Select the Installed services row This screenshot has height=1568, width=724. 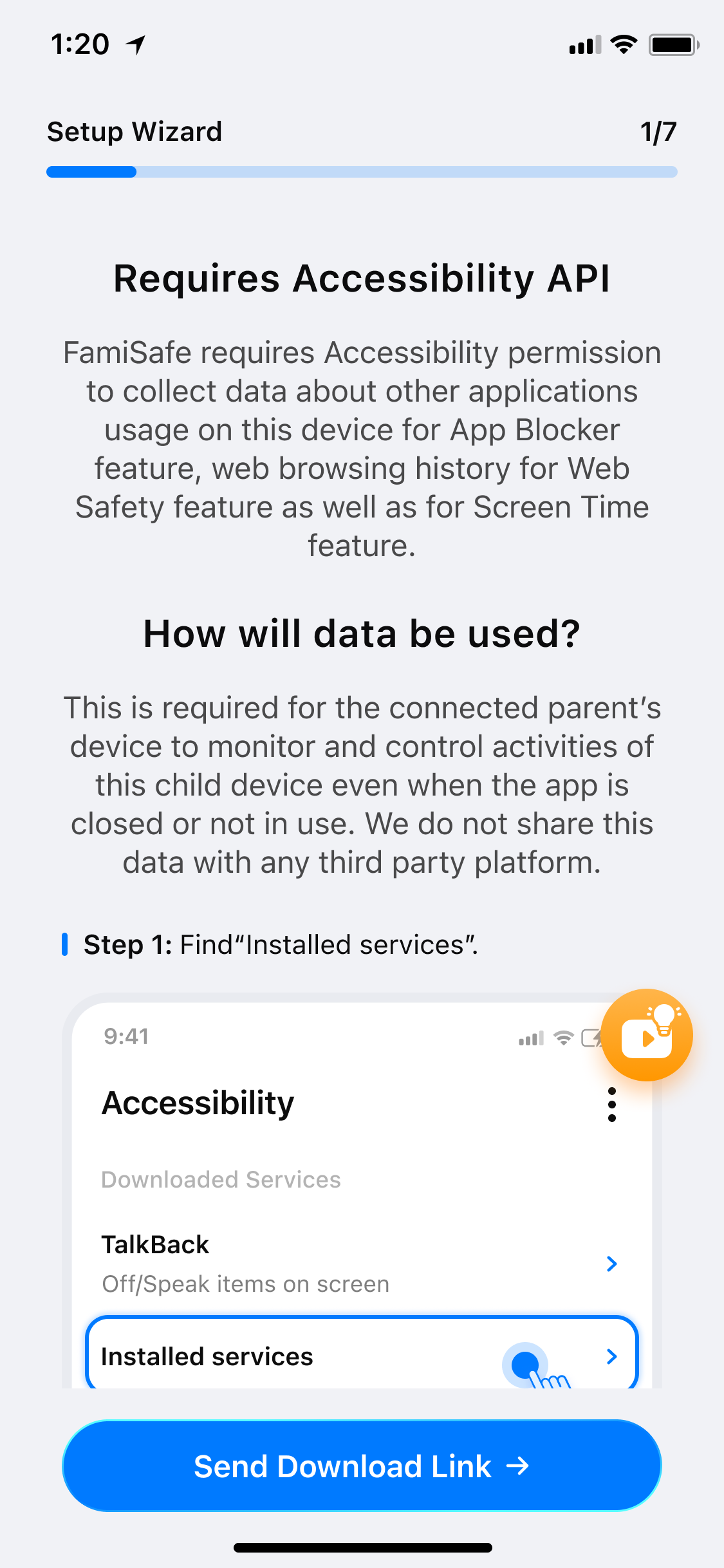(x=362, y=1353)
